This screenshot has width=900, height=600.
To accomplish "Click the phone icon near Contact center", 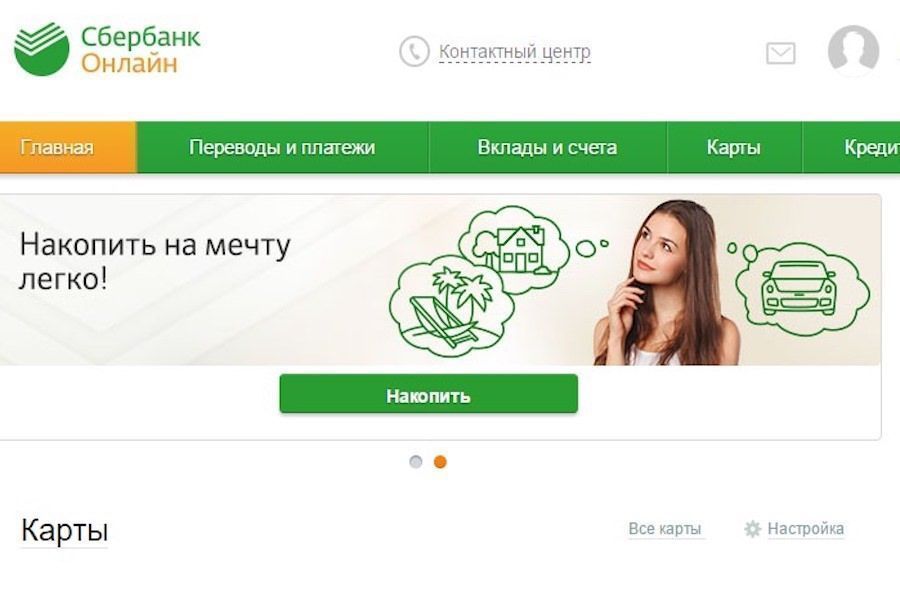I will coord(414,52).
